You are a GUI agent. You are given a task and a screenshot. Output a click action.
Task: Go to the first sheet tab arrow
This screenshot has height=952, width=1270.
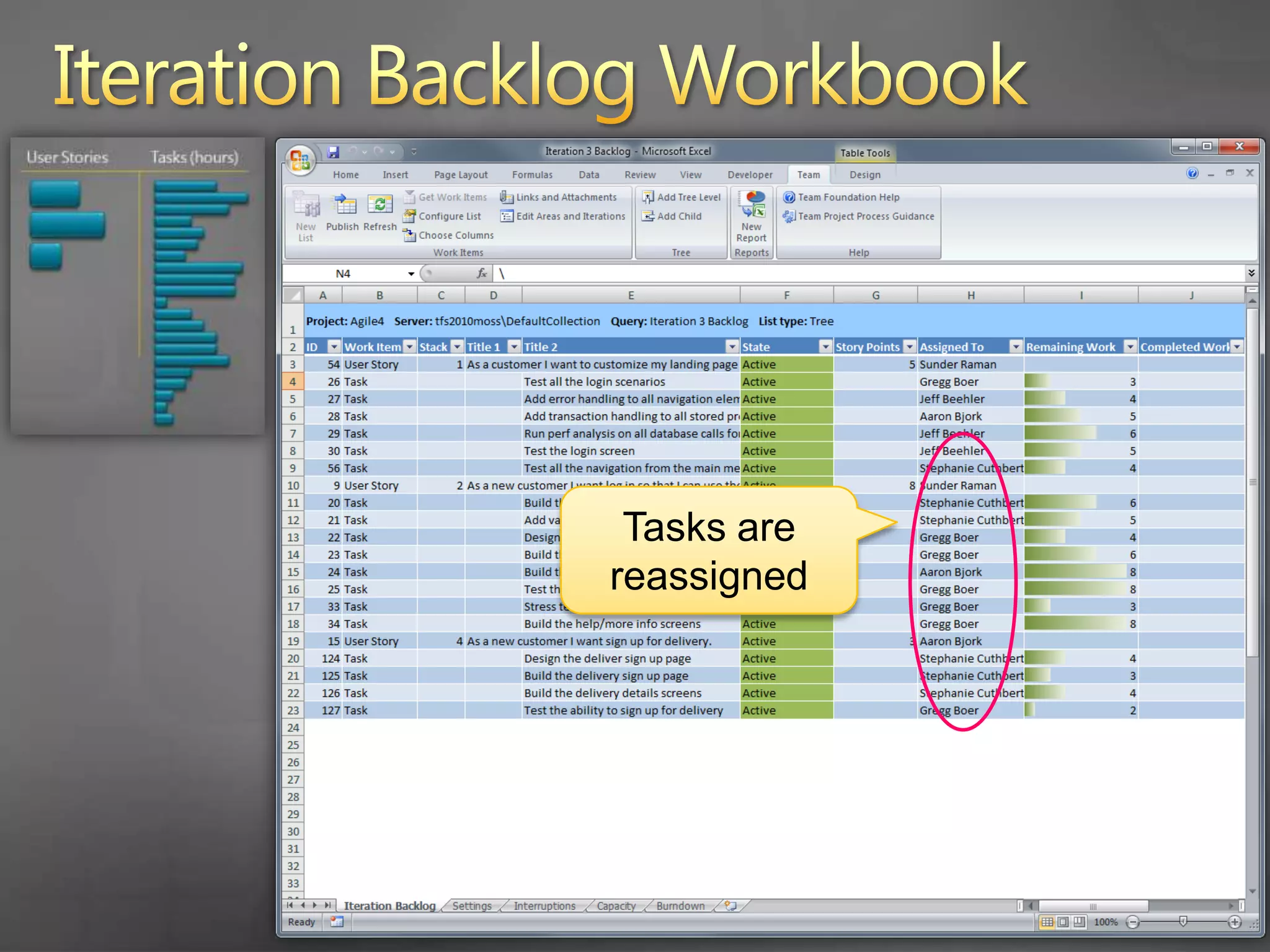tap(290, 906)
